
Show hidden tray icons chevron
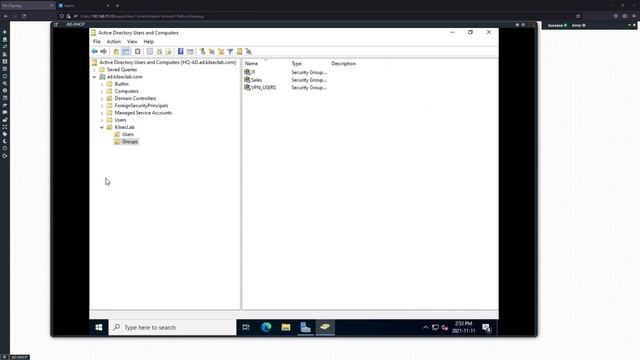point(425,327)
